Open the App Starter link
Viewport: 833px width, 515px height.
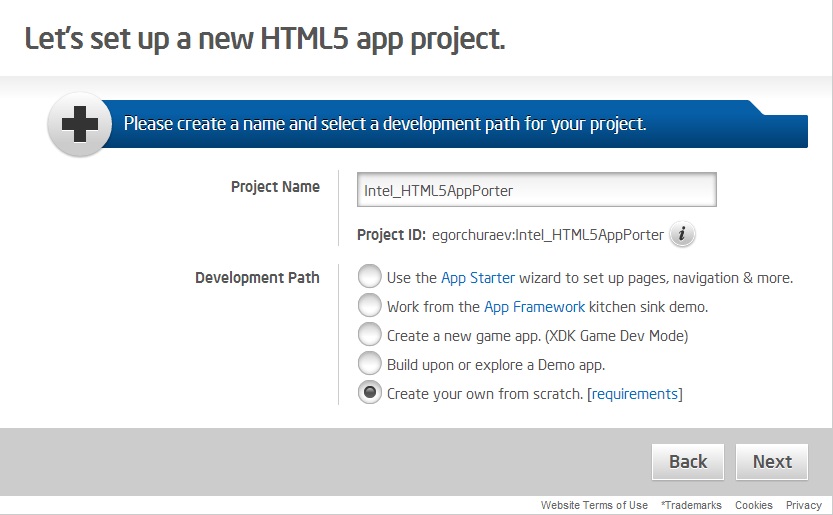pyautogui.click(x=478, y=278)
